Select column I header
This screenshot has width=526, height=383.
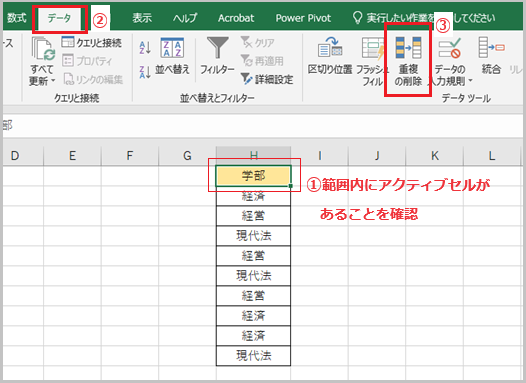click(x=319, y=156)
